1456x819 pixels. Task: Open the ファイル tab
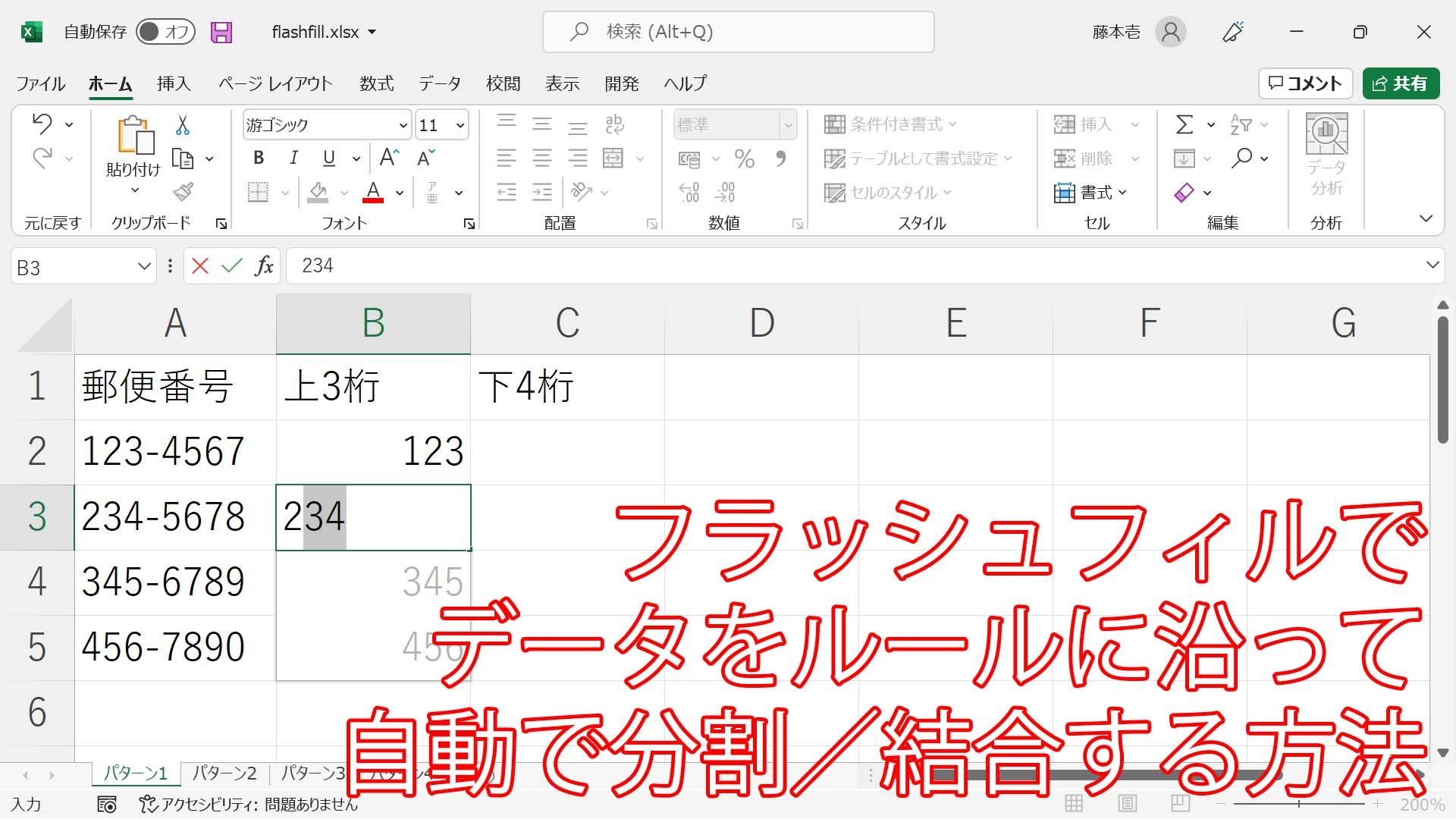[x=41, y=83]
